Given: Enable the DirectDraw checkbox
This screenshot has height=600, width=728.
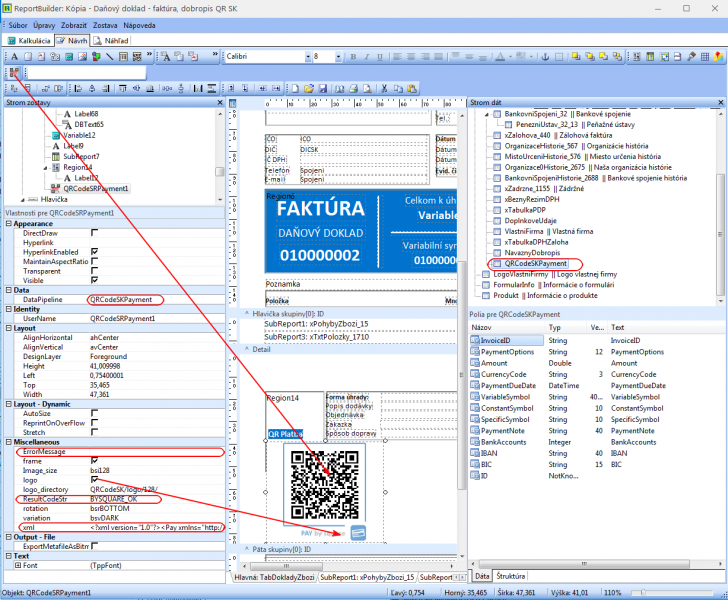Looking at the screenshot, I should [94, 232].
